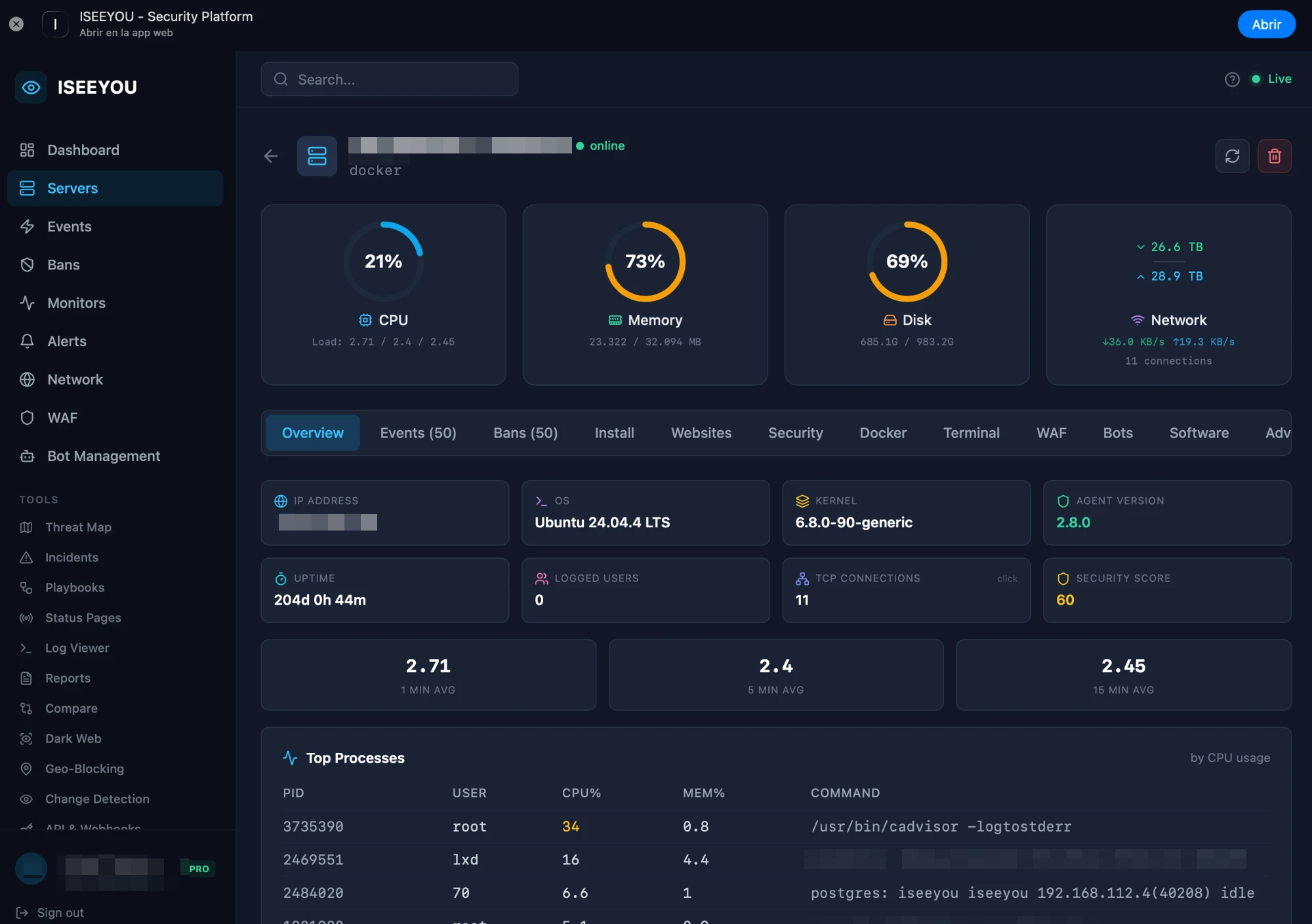Click the PRO badge near profile
1312x924 pixels.
(x=199, y=868)
